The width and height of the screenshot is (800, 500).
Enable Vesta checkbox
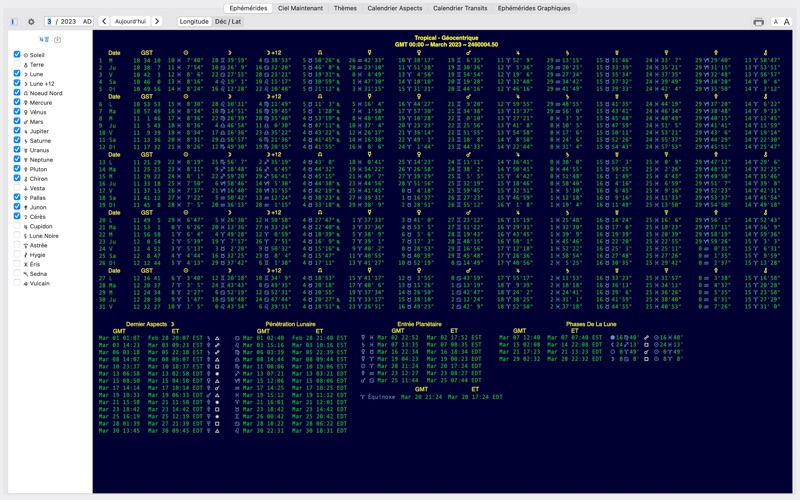17,188
